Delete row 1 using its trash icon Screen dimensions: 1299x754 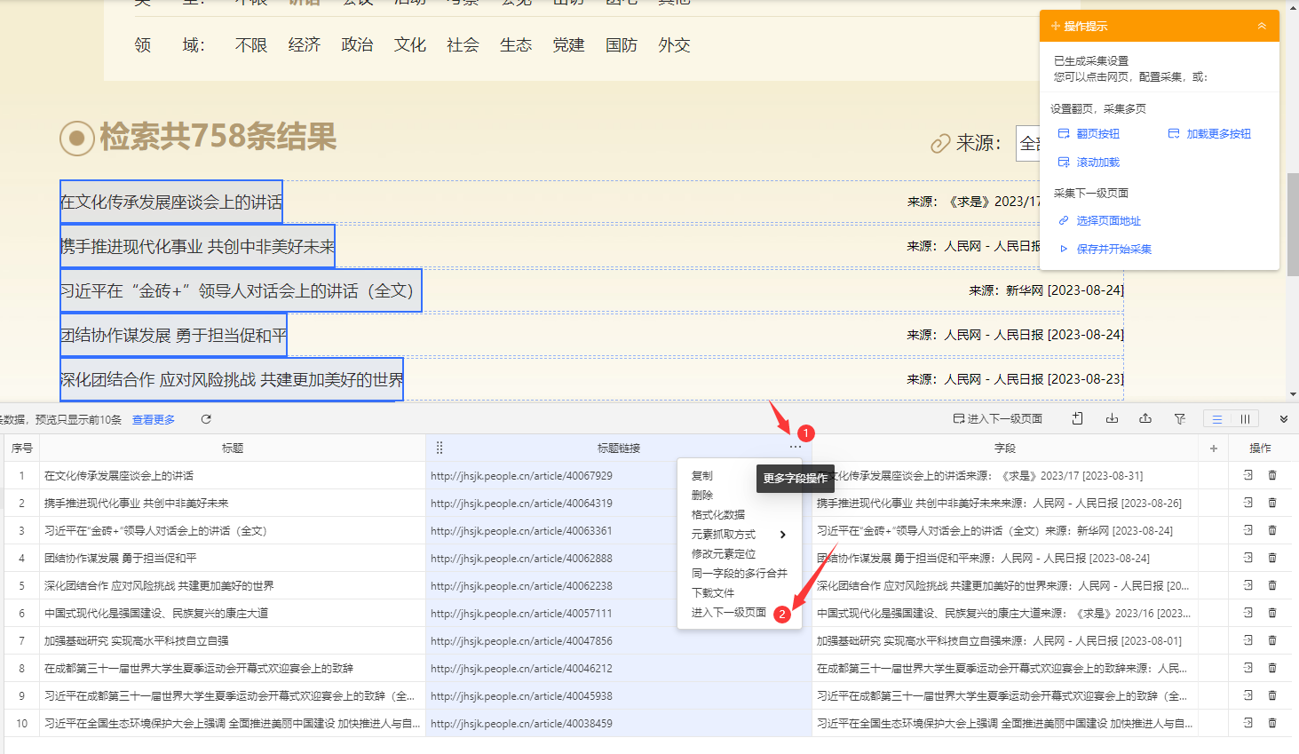(1272, 476)
